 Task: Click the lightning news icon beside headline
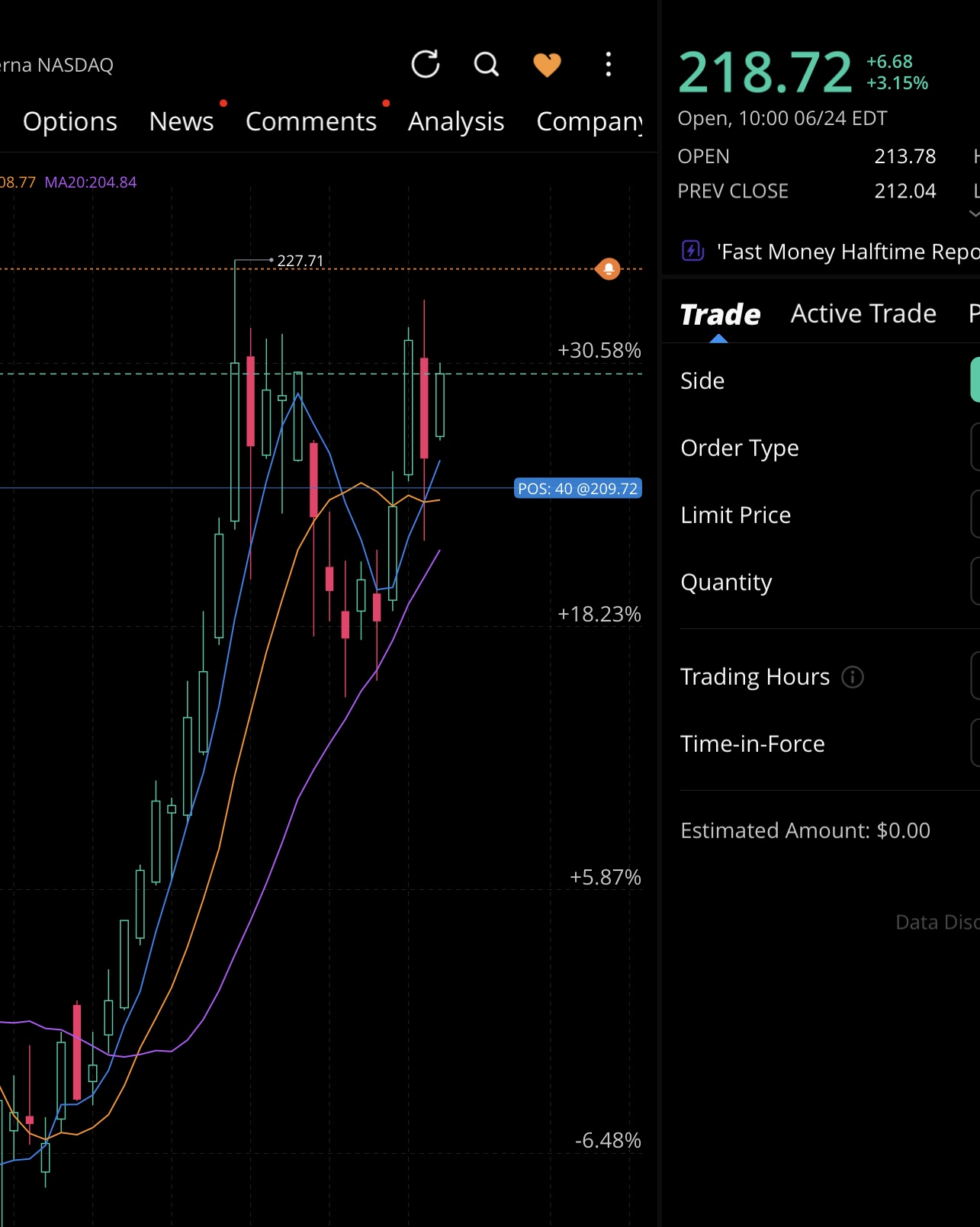(692, 251)
